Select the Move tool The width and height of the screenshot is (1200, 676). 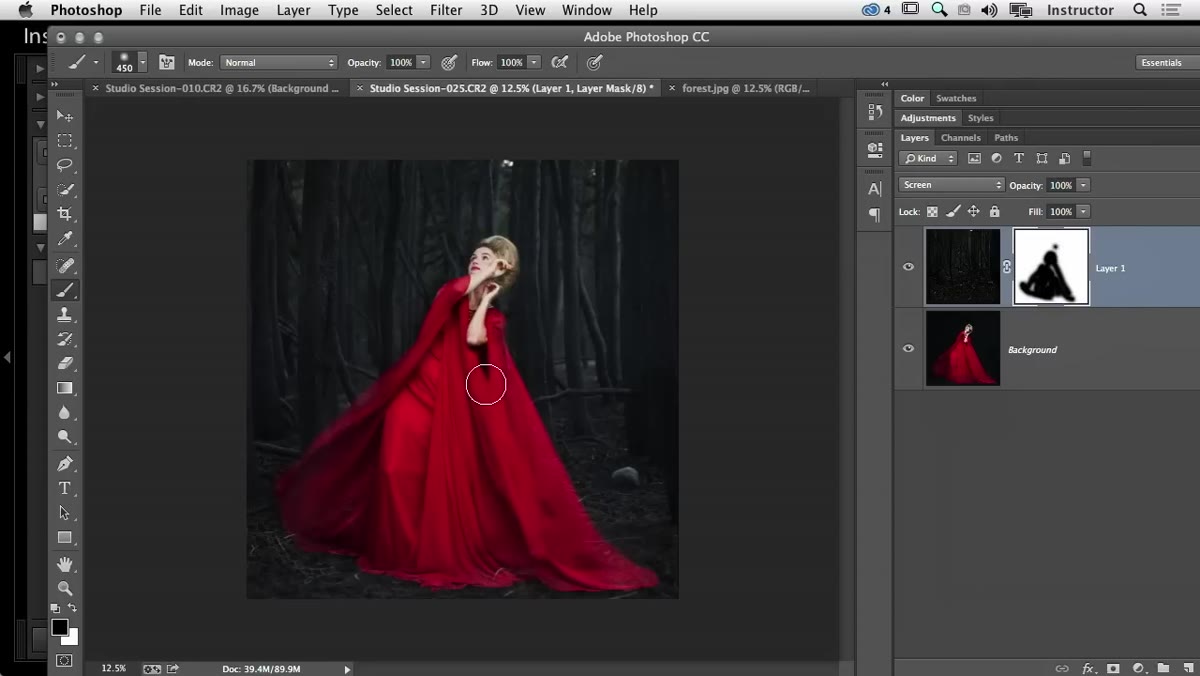(65, 116)
